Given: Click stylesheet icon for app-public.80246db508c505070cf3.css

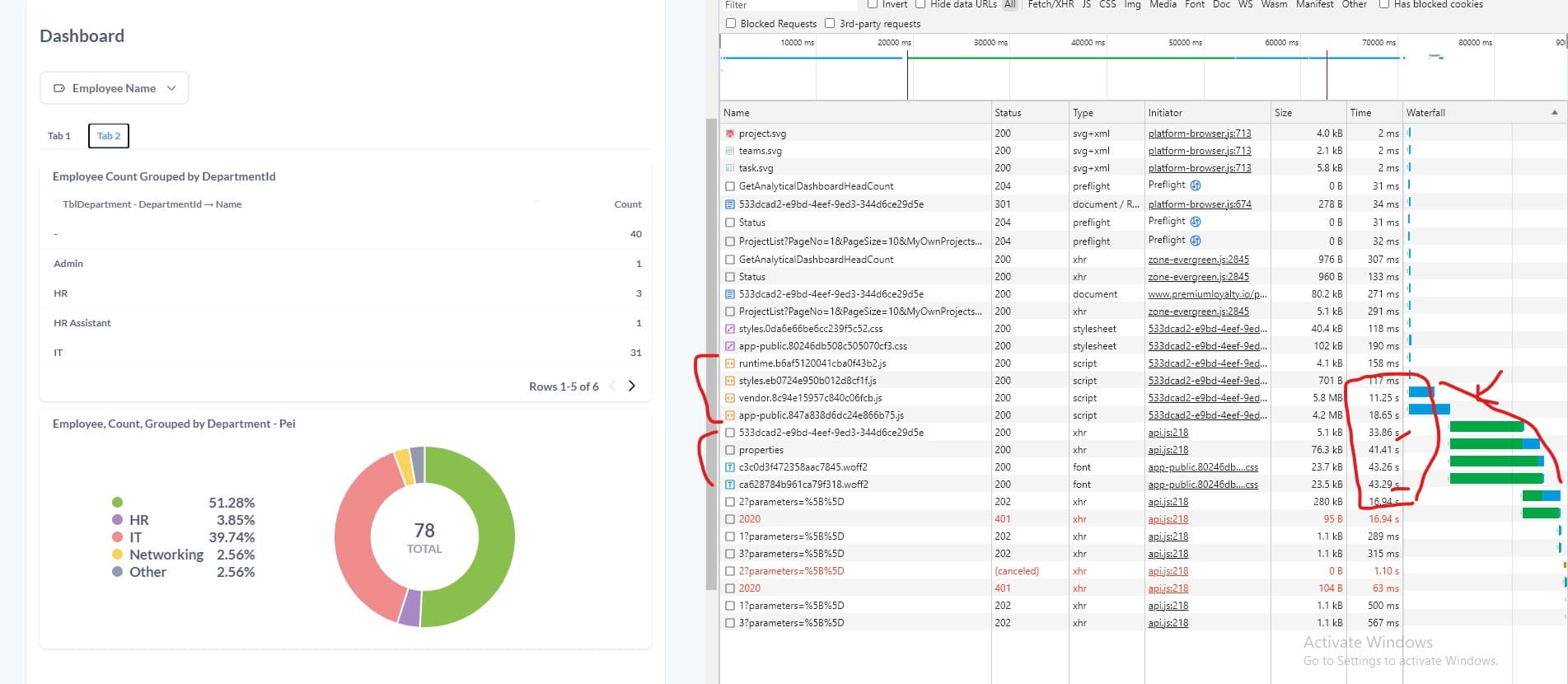Looking at the screenshot, I should [x=729, y=346].
